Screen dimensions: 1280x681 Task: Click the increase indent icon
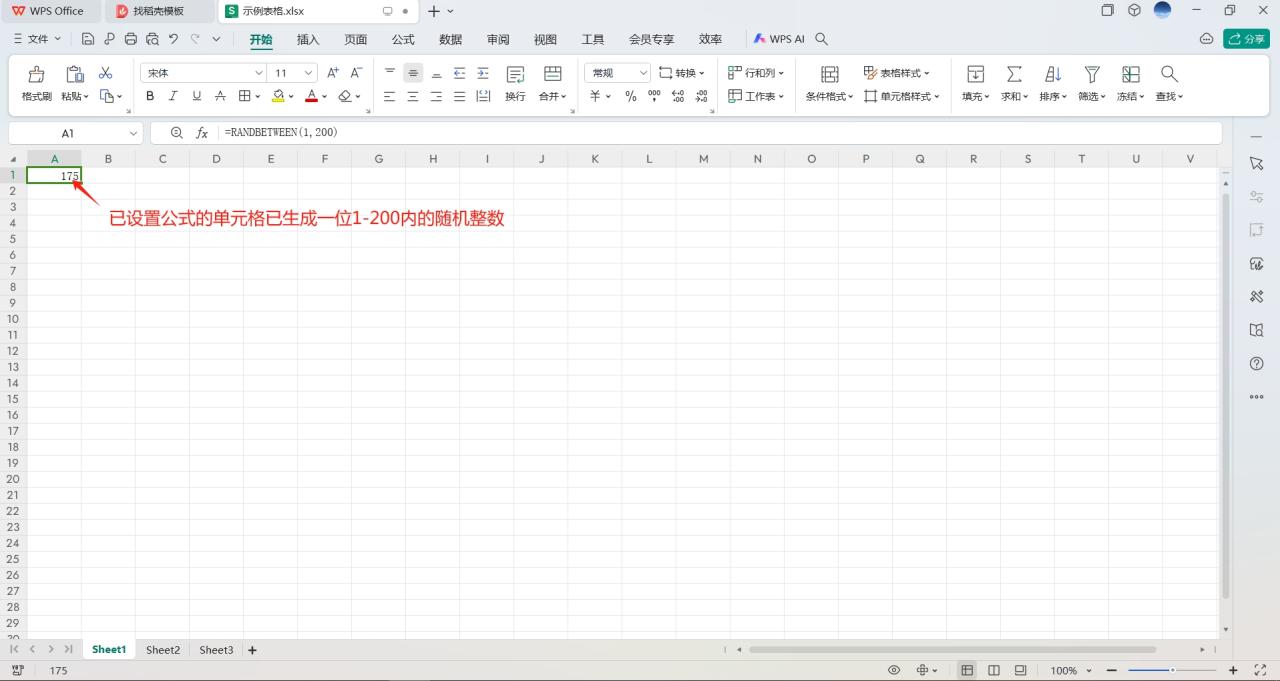pos(483,73)
